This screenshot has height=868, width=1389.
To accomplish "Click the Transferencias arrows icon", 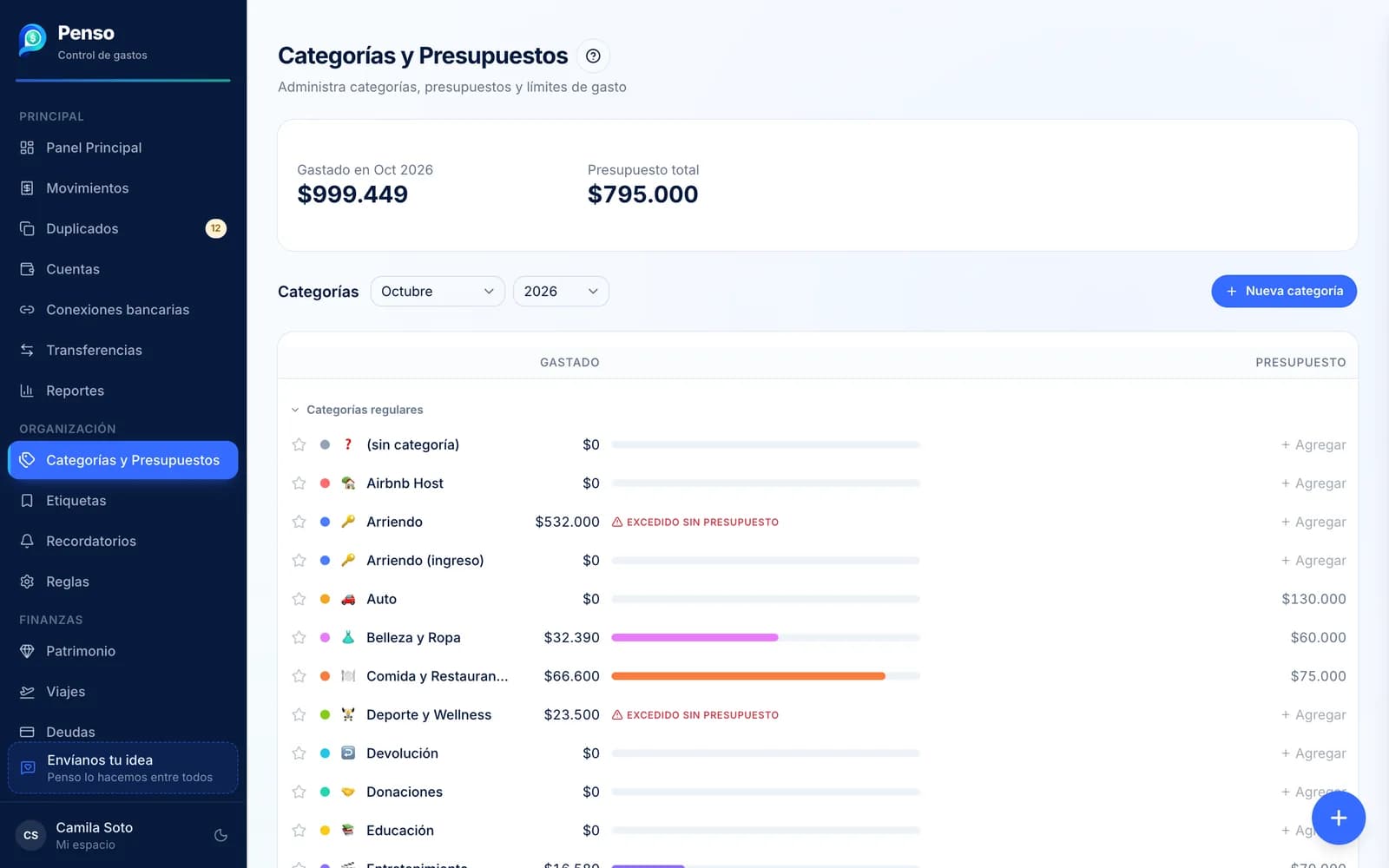I will click(27, 350).
